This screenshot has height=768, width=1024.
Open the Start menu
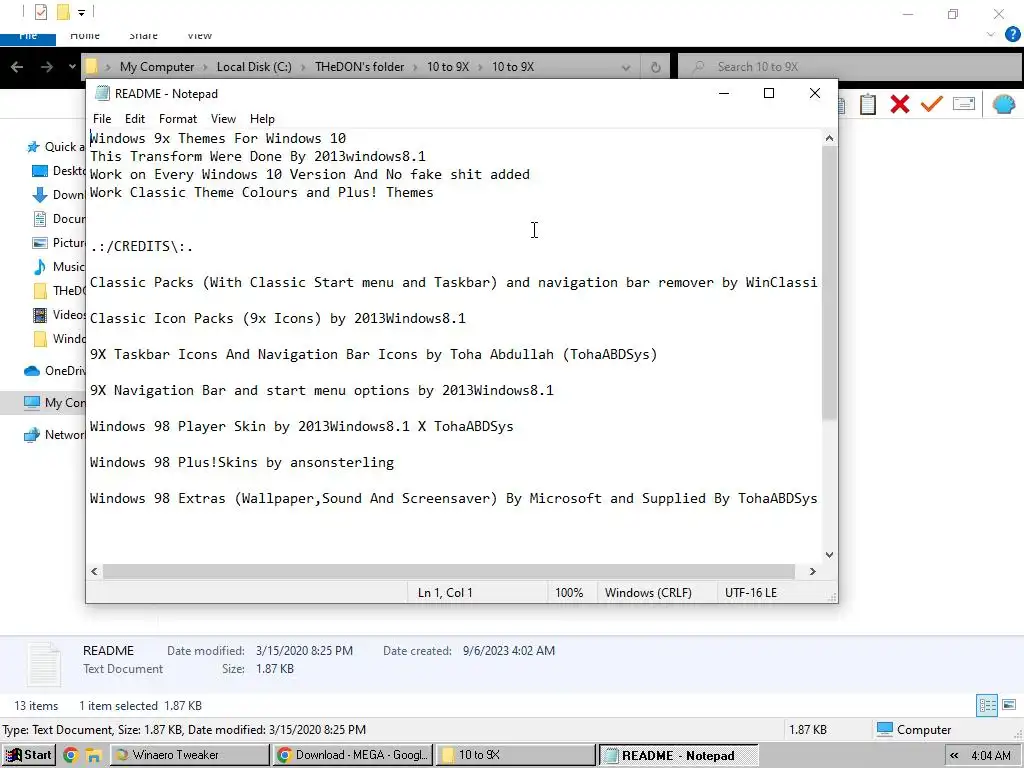point(28,755)
